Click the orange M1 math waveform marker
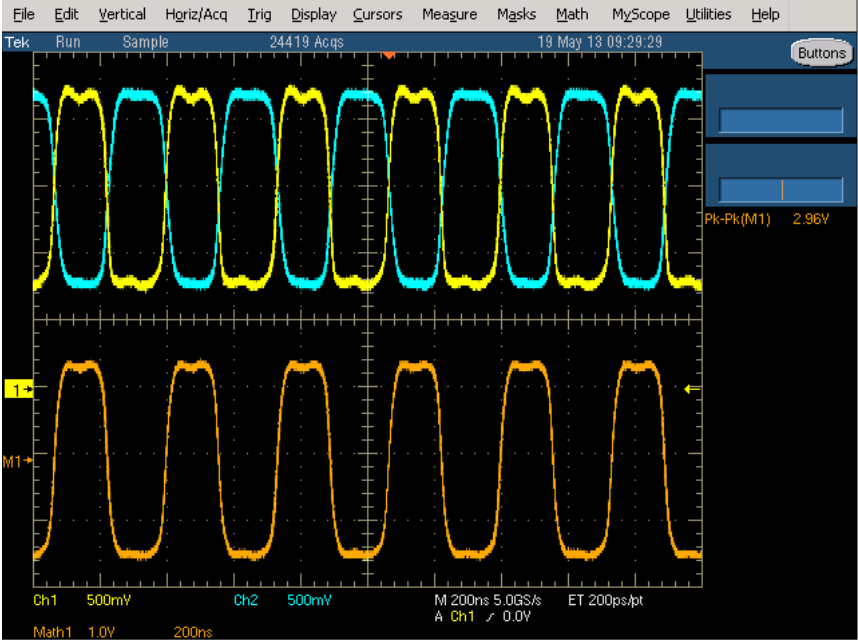 click(x=19, y=460)
